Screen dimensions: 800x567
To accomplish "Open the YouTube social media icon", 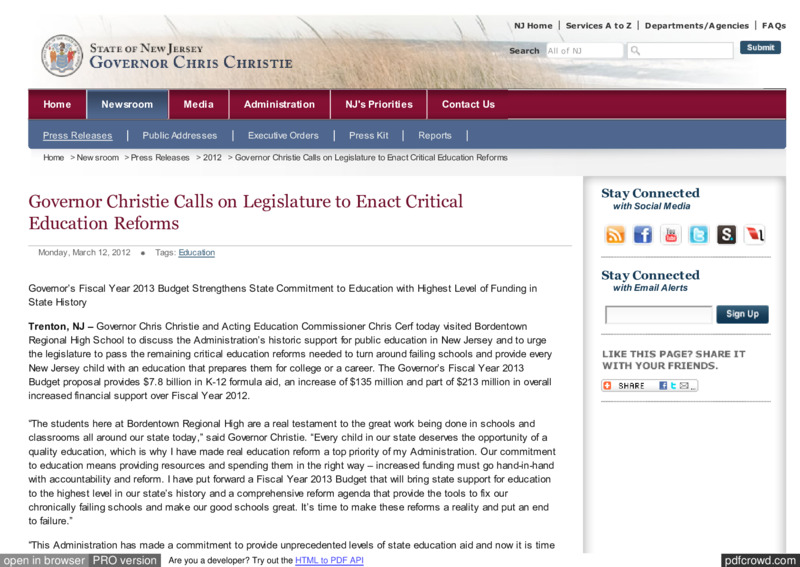I will coord(670,235).
